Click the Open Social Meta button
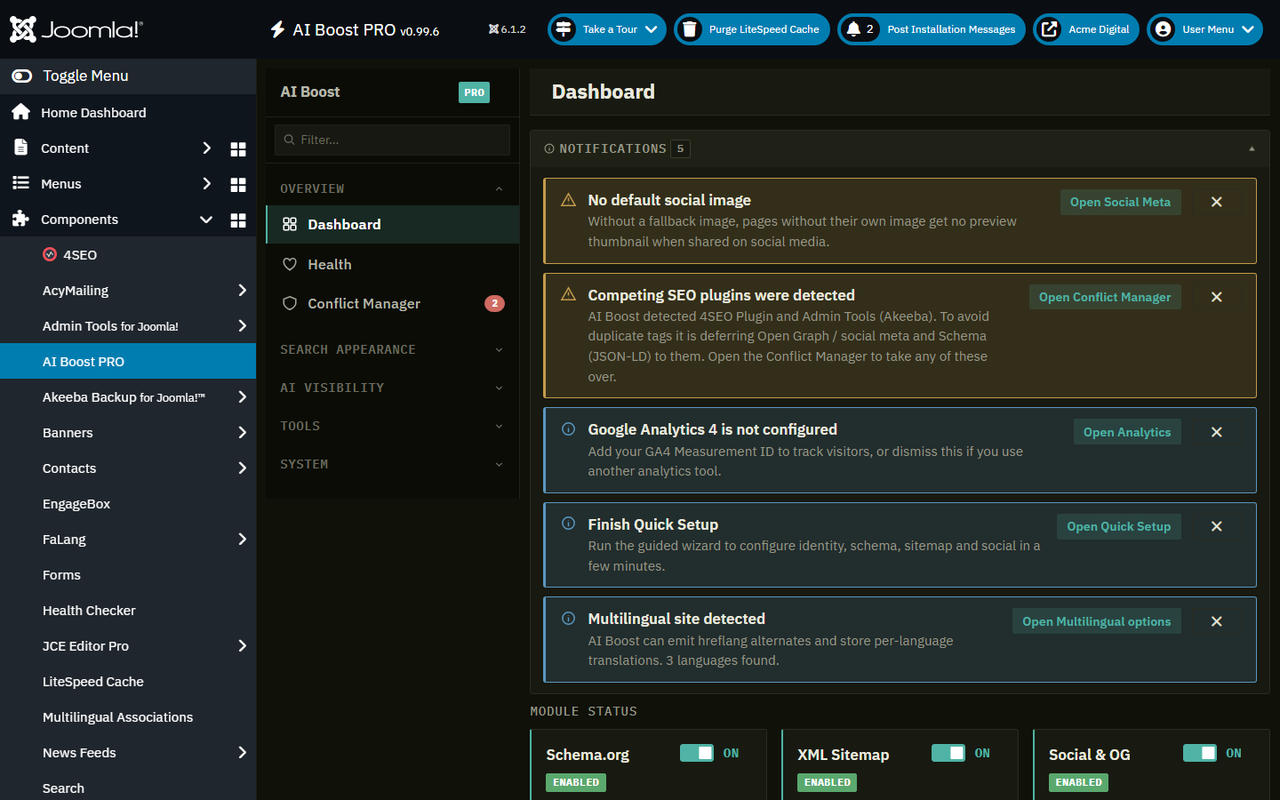The height and width of the screenshot is (800, 1280). tap(1120, 202)
